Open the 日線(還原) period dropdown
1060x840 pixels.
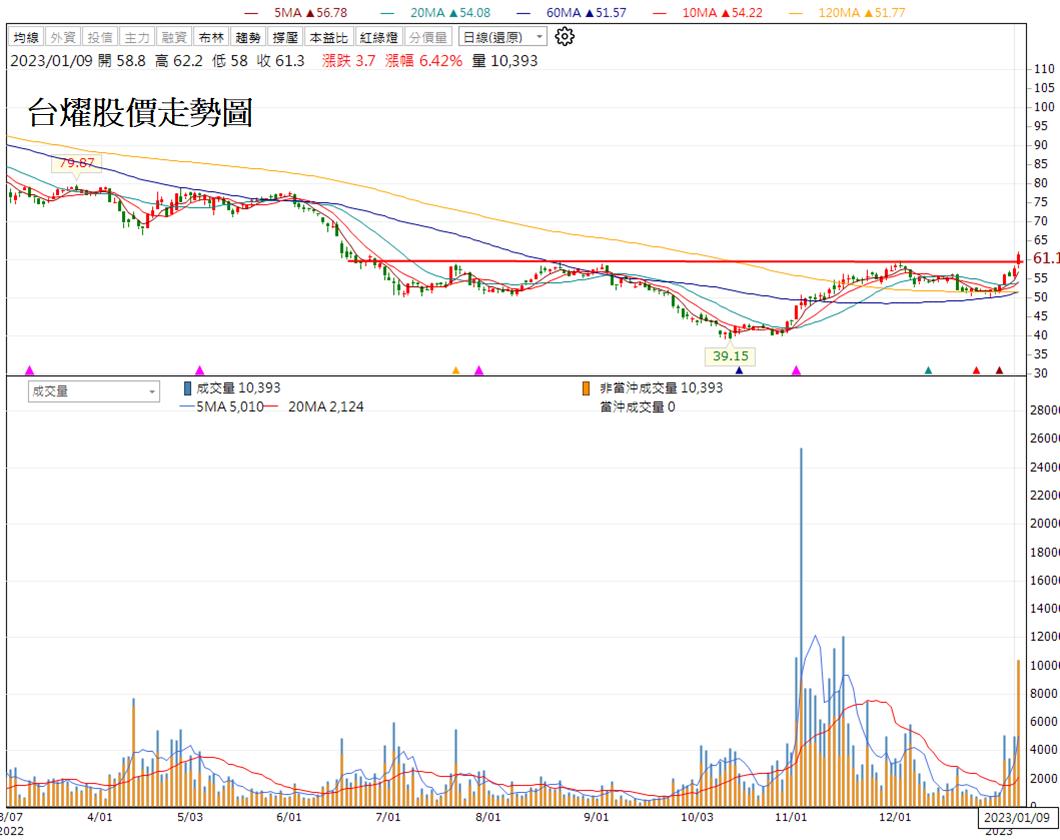pyautogui.click(x=502, y=36)
